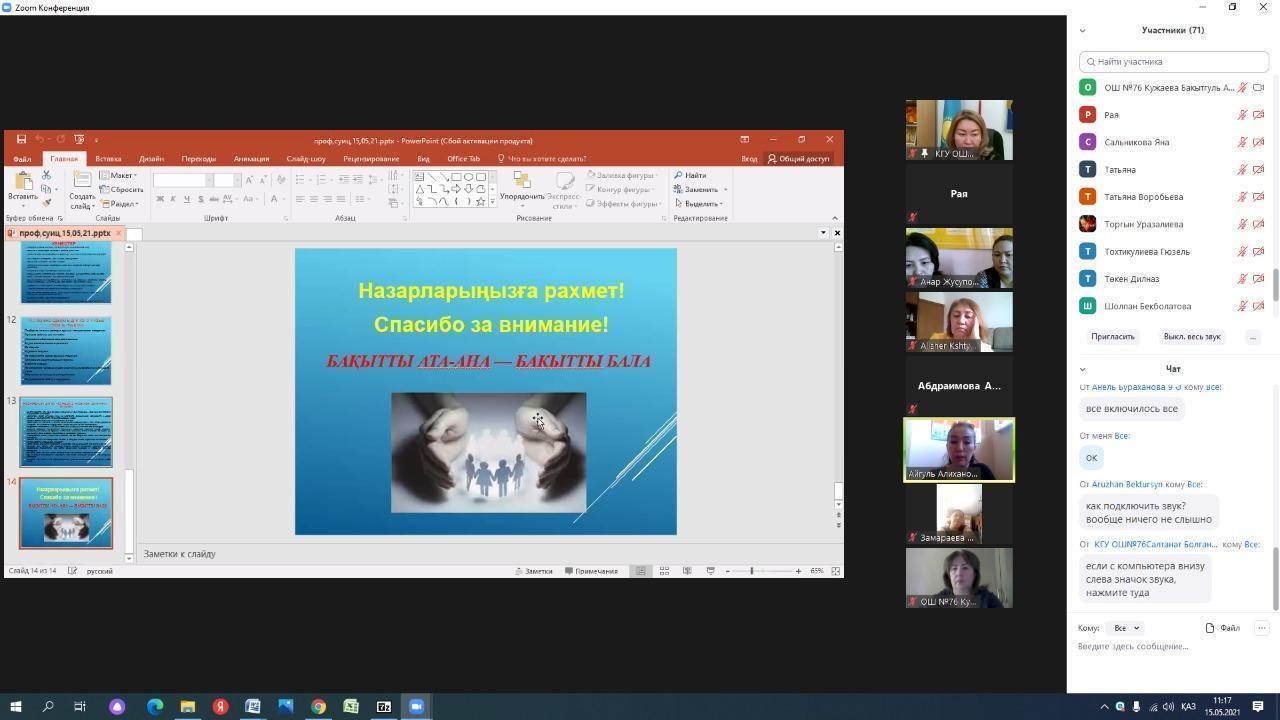Open the 'Кому: Все' recipient dropdown
This screenshot has width=1280, height=720.
(x=1125, y=628)
